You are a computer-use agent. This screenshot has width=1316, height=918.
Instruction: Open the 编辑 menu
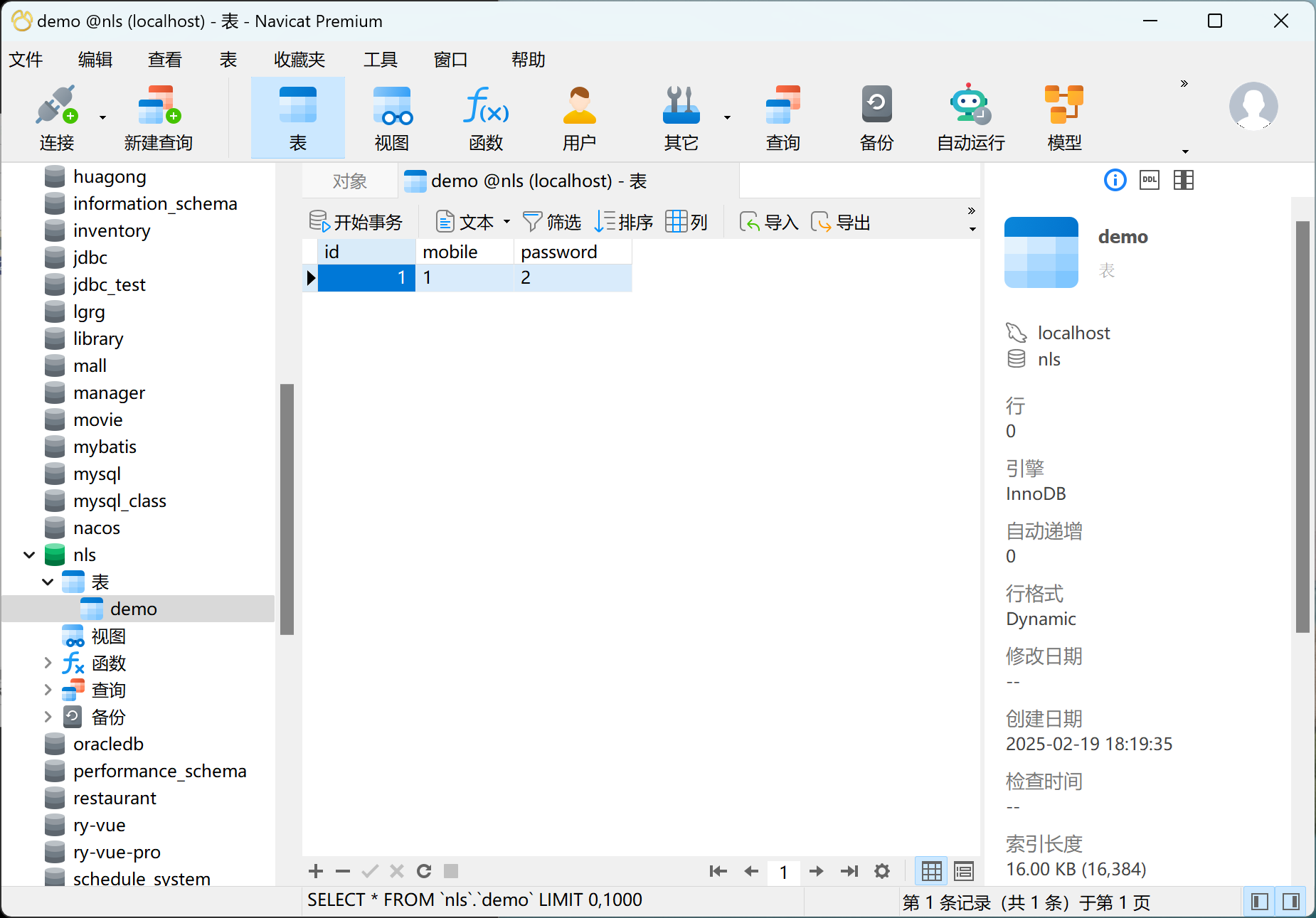point(95,60)
